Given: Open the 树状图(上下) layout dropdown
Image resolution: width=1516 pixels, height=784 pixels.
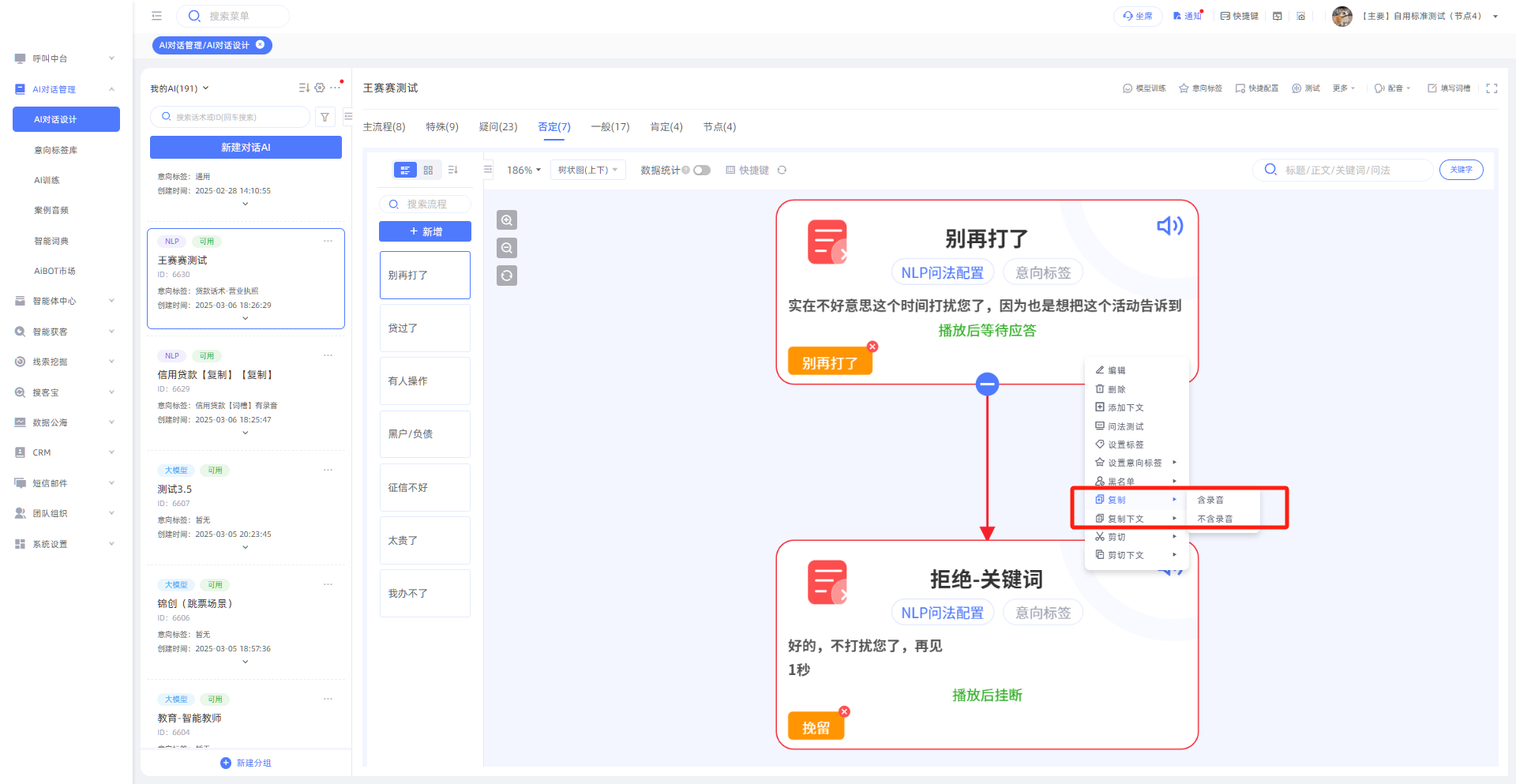Looking at the screenshot, I should coord(587,170).
